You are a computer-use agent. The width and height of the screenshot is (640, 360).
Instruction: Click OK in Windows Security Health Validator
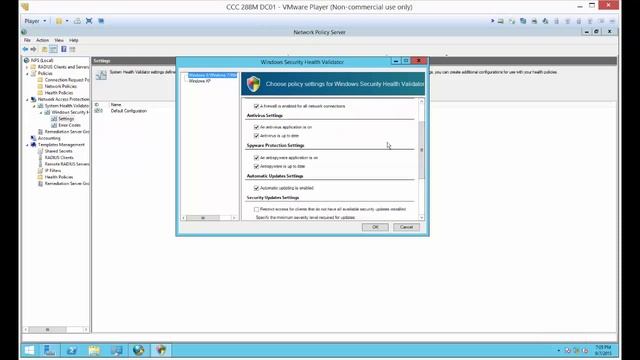pos(375,227)
